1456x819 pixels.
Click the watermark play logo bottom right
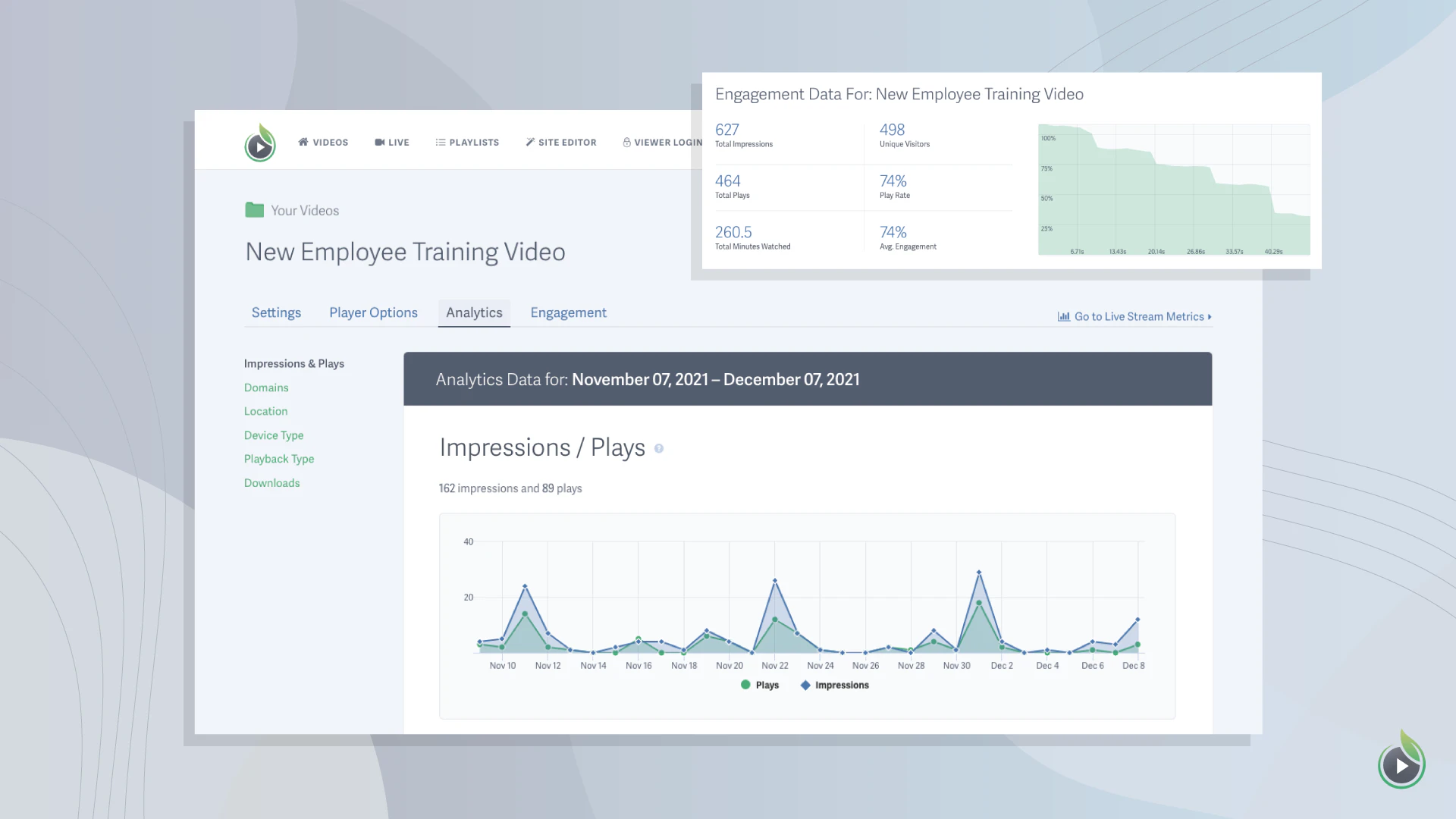pyautogui.click(x=1401, y=764)
